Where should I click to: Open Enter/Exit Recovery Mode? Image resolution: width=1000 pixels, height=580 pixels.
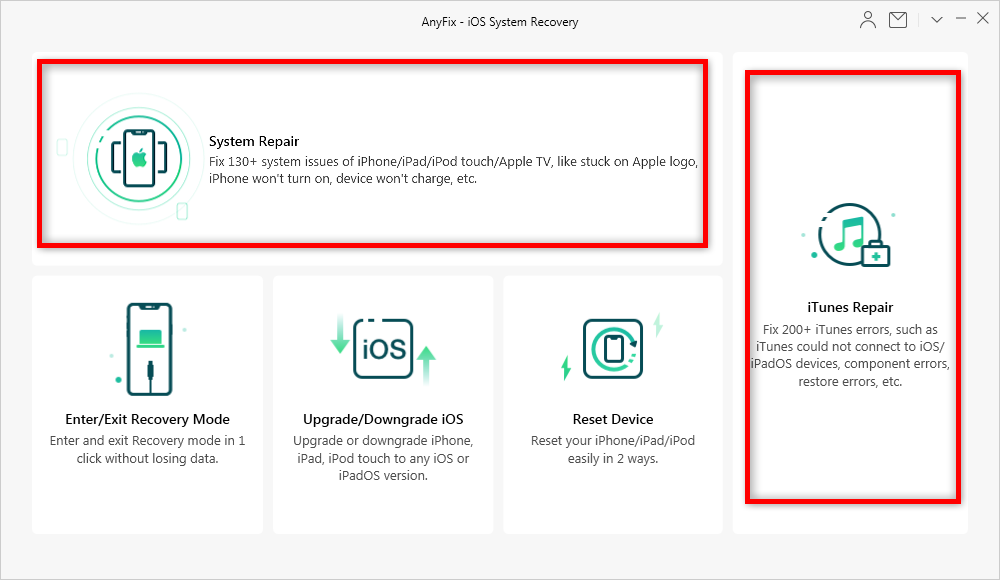click(147, 419)
